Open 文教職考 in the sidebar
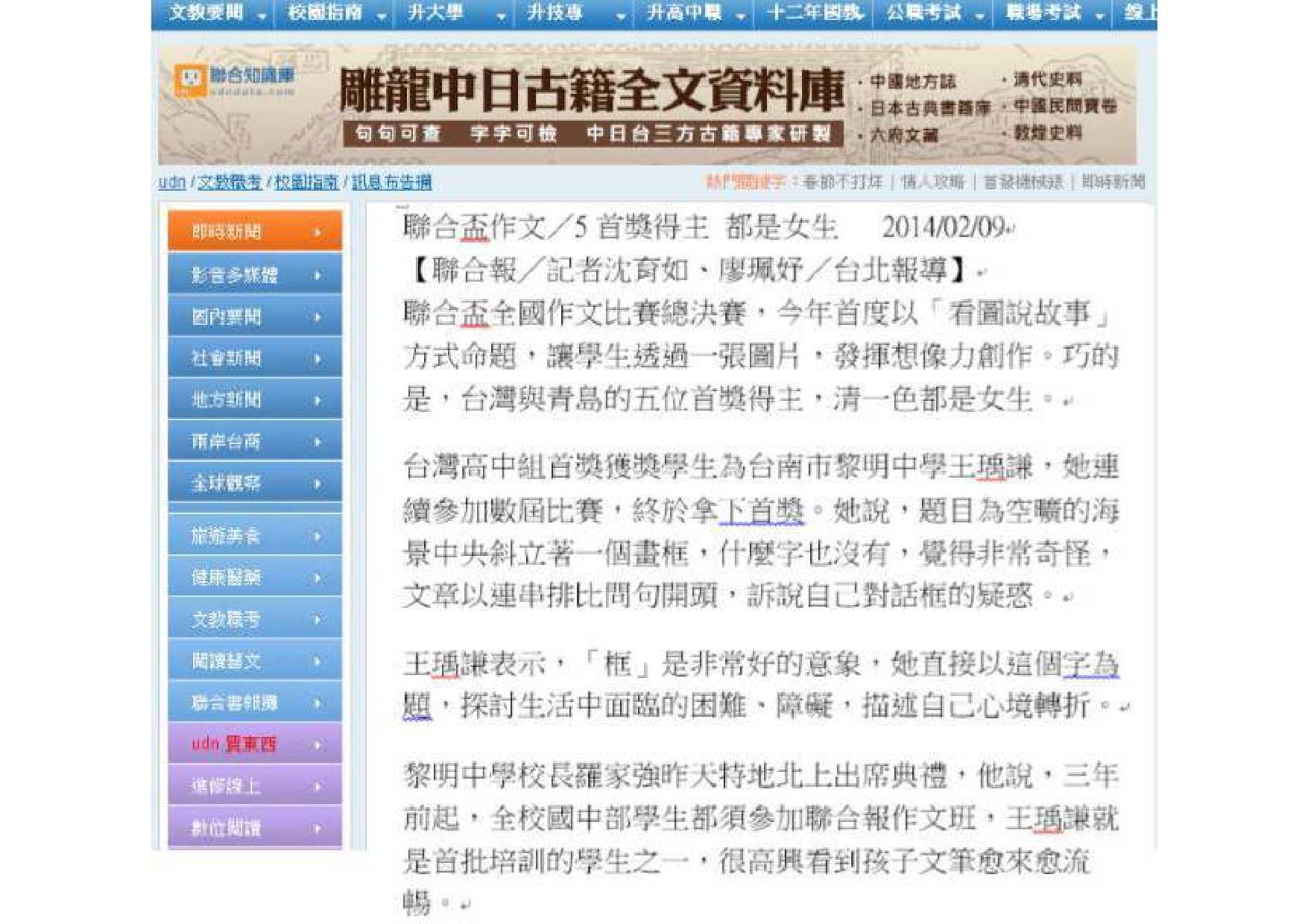This screenshot has height=924, width=1308. click(255, 618)
